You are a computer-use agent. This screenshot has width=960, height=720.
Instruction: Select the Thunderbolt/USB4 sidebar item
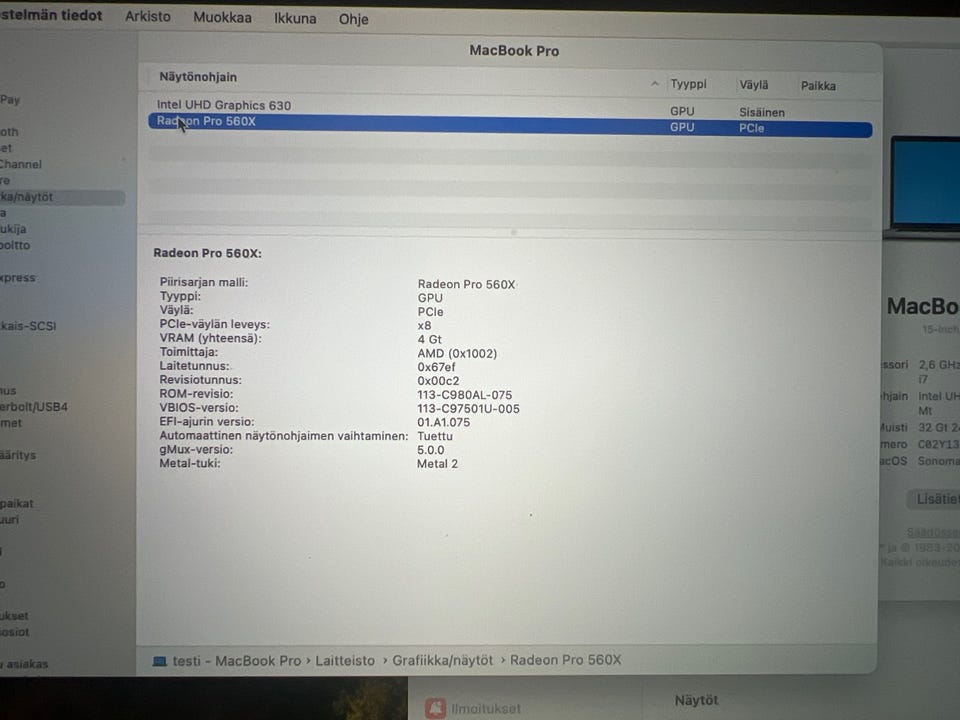pos(34,407)
